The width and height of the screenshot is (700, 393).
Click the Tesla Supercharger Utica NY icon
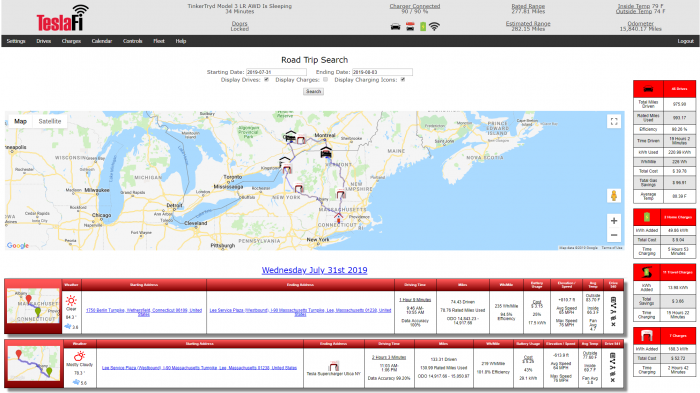point(334,366)
